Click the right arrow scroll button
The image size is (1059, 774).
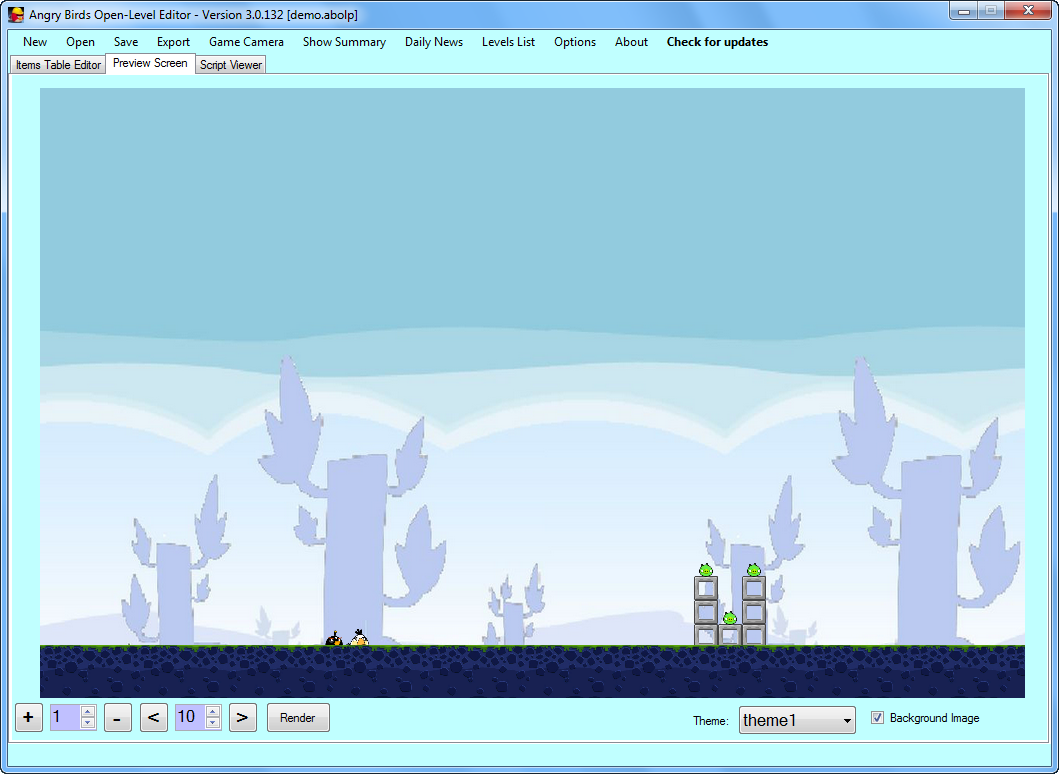tap(242, 717)
